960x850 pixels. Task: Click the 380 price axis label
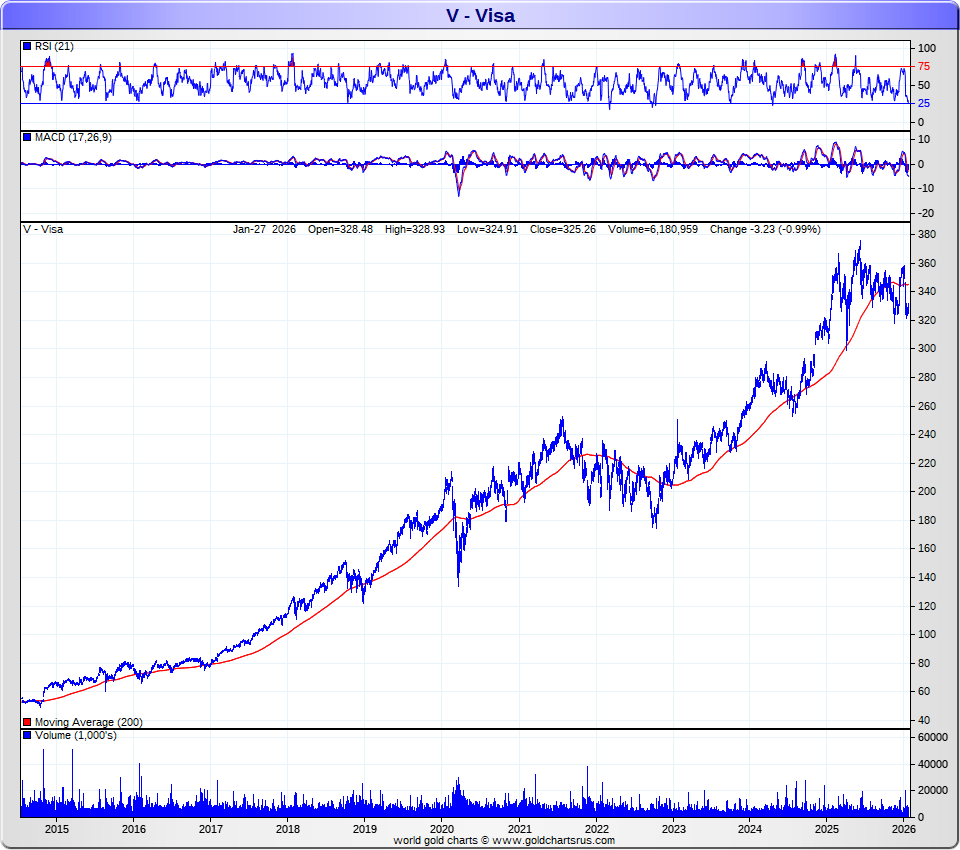point(927,234)
